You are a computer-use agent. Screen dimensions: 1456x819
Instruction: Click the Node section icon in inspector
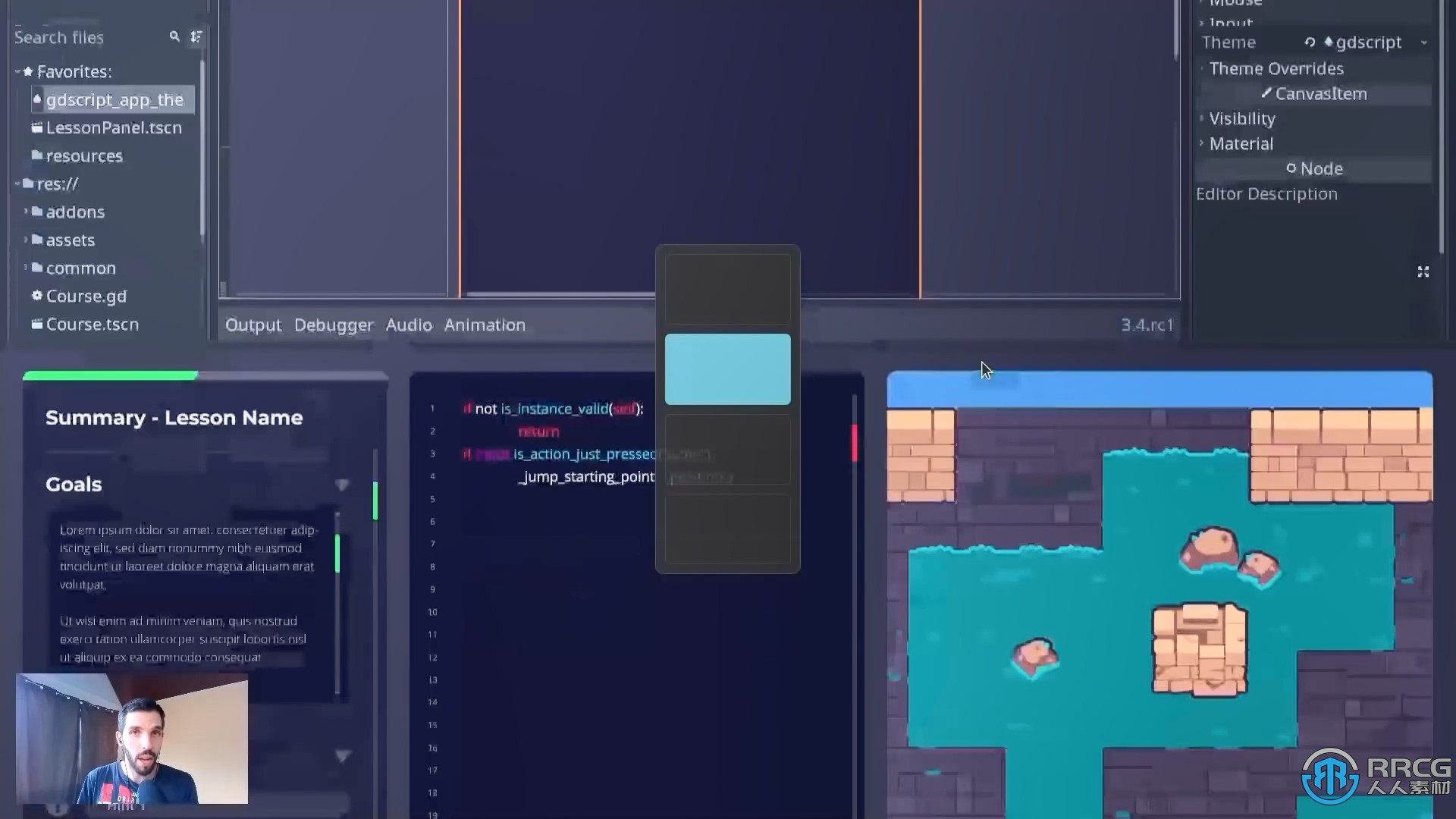1291,168
